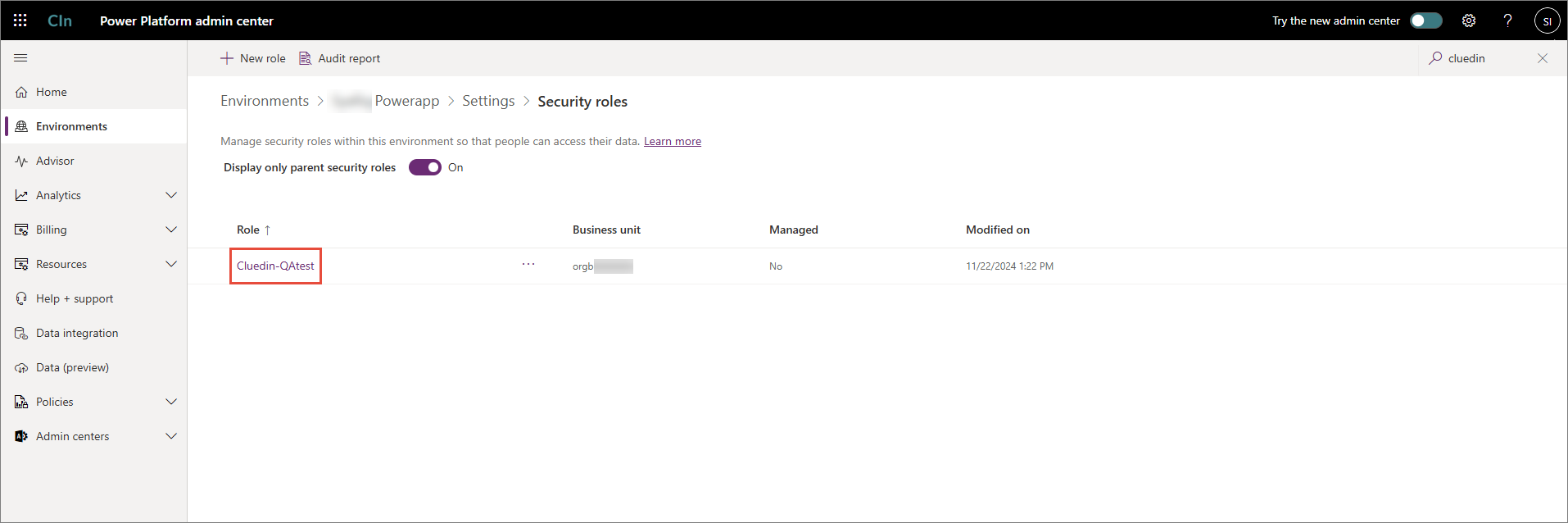Click the Analytics chart icon
Screen dimensions: 1568x523
(21, 195)
